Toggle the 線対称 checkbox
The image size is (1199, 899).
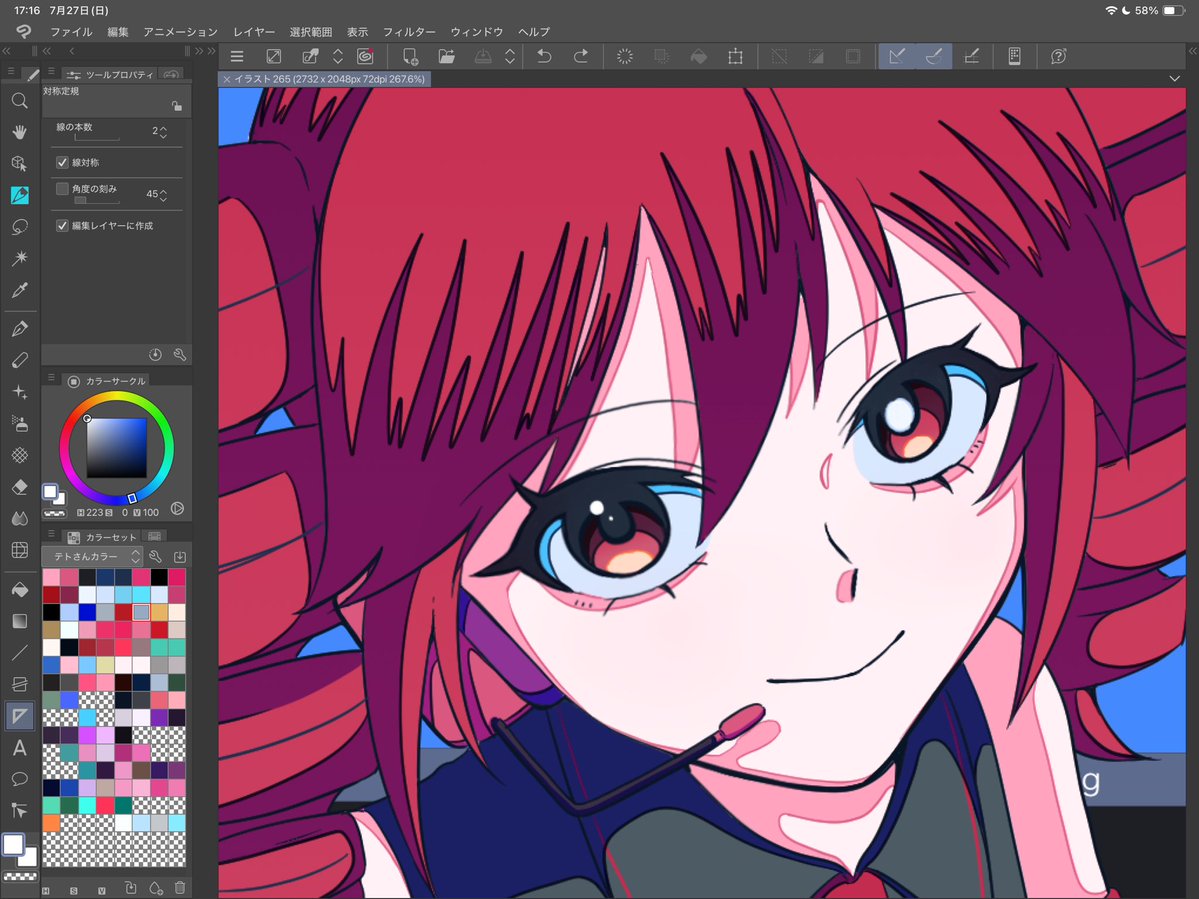63,162
